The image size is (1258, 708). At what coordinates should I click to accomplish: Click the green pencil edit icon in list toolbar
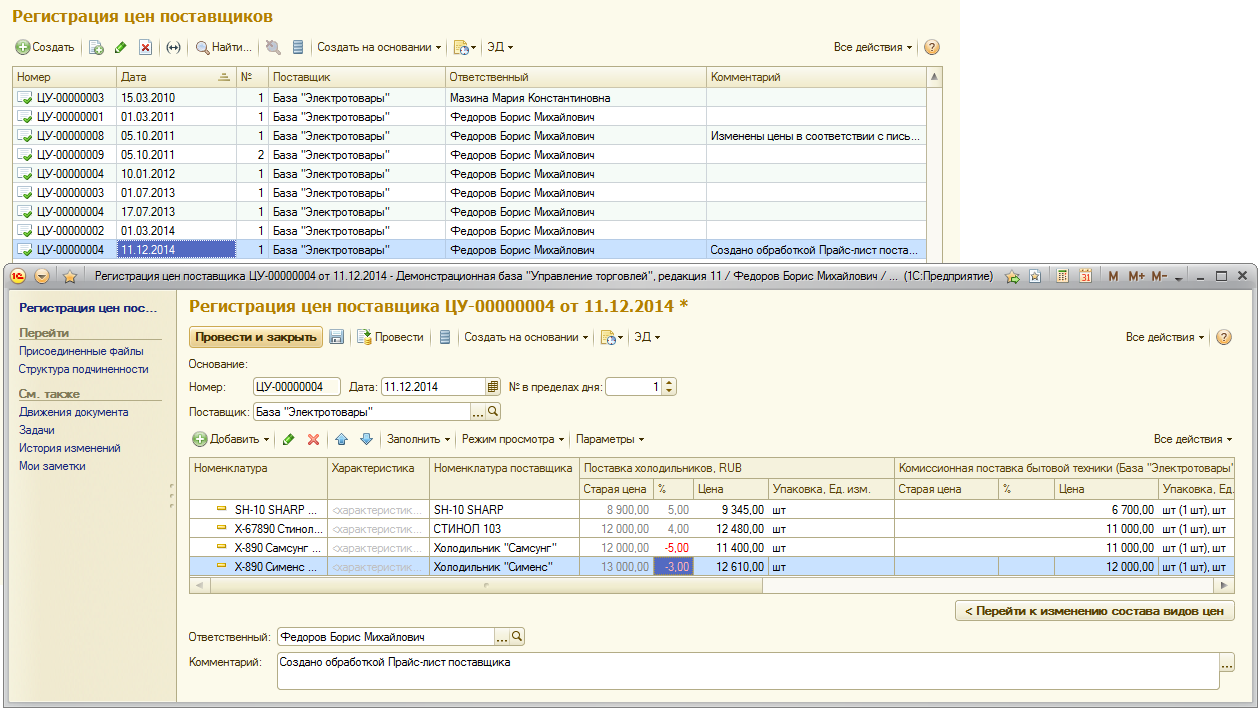pyautogui.click(x=121, y=47)
